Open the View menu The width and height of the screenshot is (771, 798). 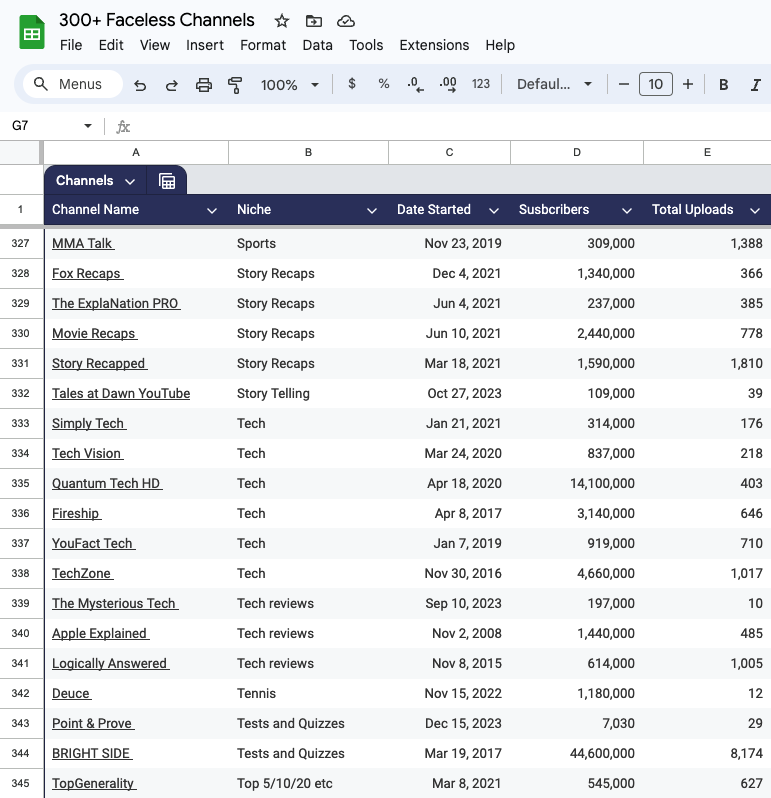pyautogui.click(x=155, y=45)
